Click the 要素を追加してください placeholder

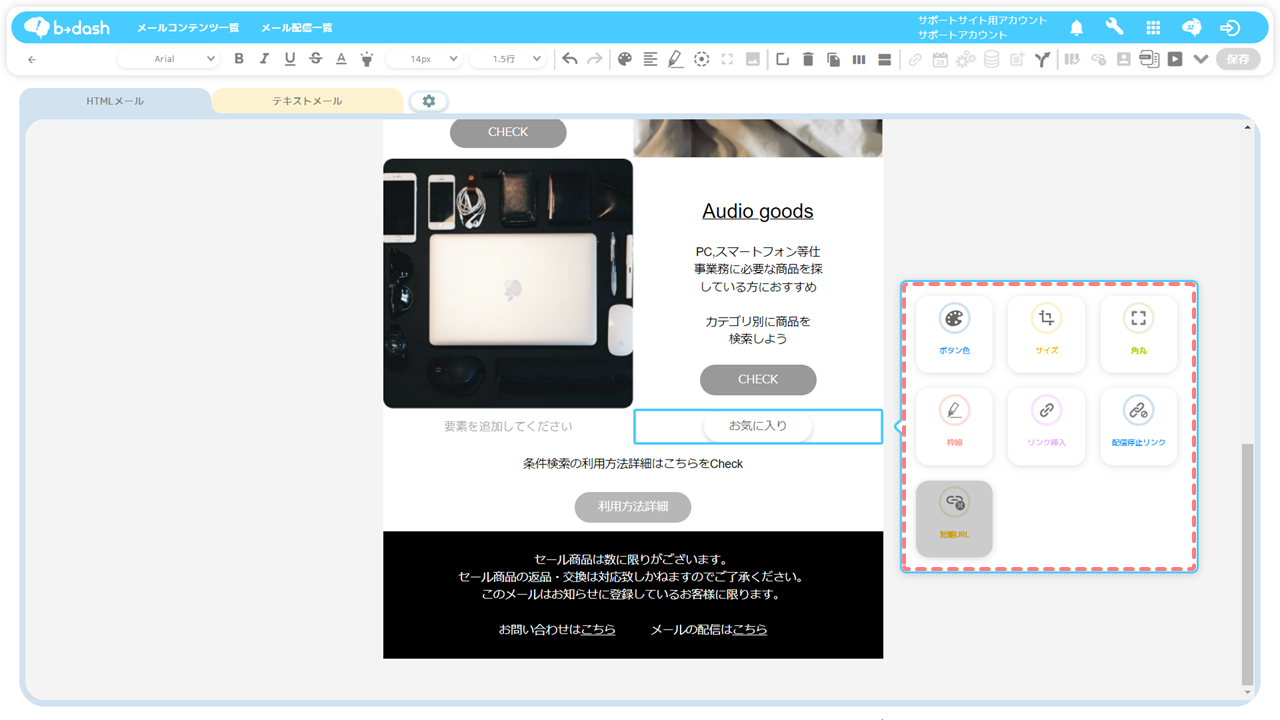pyautogui.click(x=508, y=426)
